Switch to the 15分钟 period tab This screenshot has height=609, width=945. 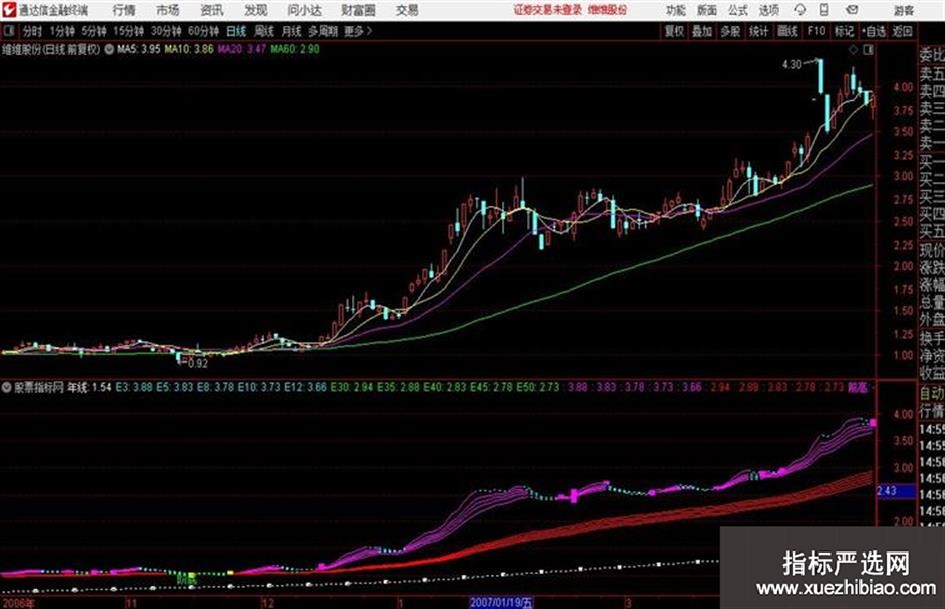pyautogui.click(x=129, y=31)
